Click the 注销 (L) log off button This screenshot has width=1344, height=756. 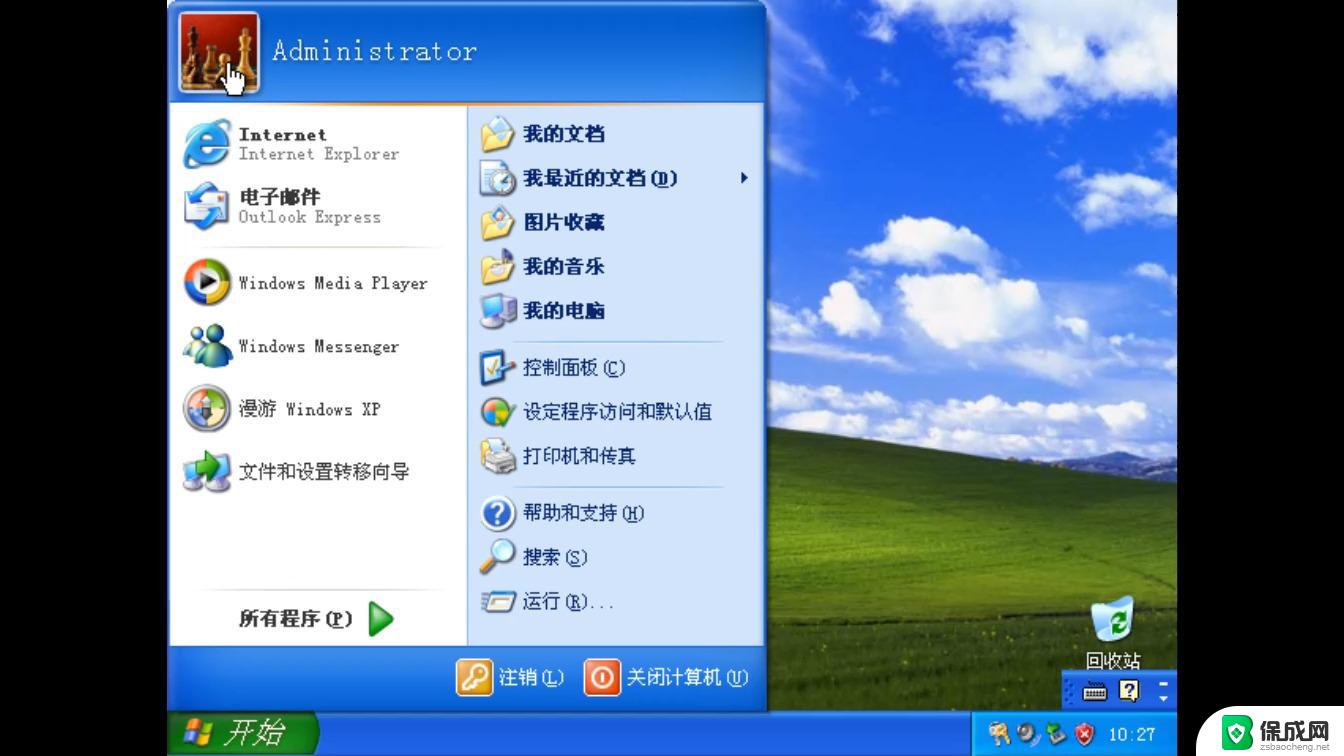[511, 677]
